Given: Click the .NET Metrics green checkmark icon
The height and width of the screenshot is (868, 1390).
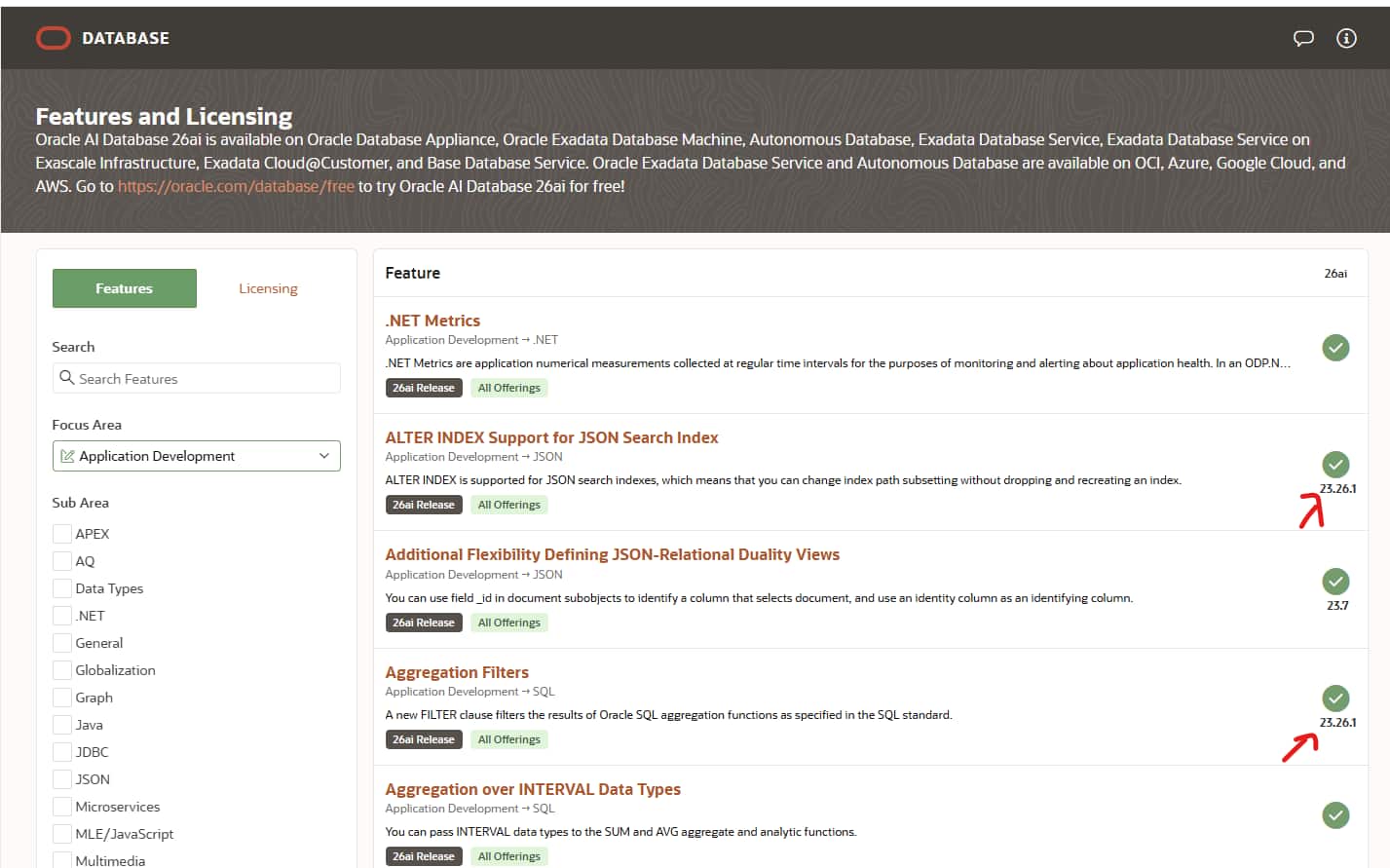Looking at the screenshot, I should [1335, 348].
